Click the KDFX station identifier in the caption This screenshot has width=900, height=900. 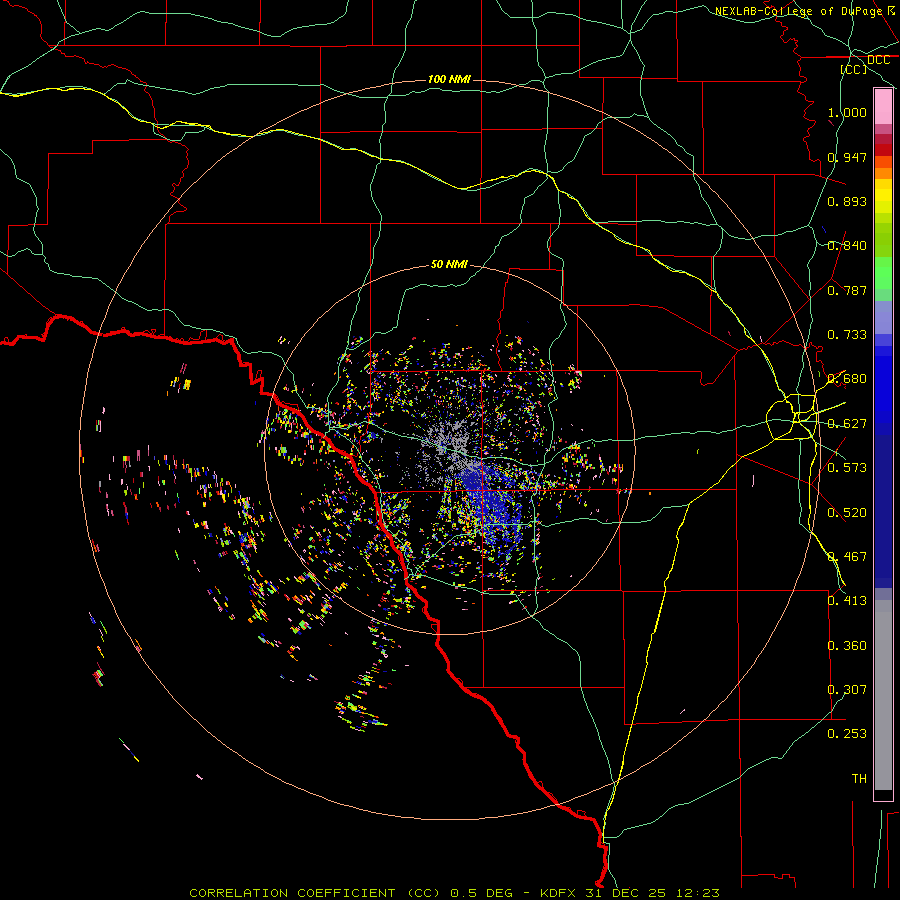click(557, 893)
